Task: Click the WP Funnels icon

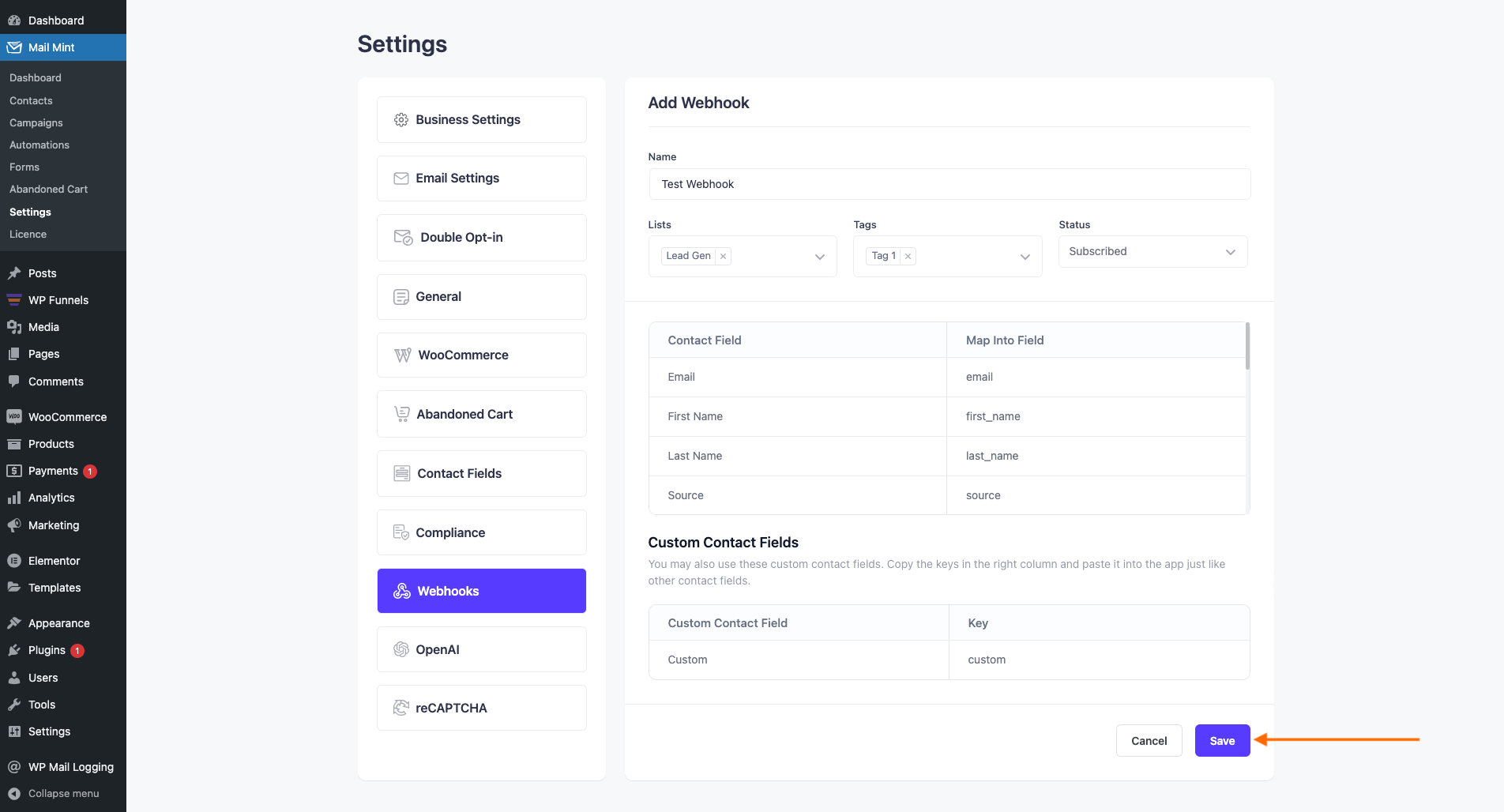Action: point(14,300)
